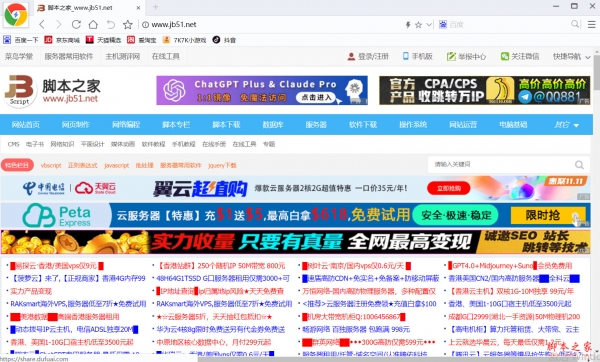Click the browser forward arrow

[59, 24]
